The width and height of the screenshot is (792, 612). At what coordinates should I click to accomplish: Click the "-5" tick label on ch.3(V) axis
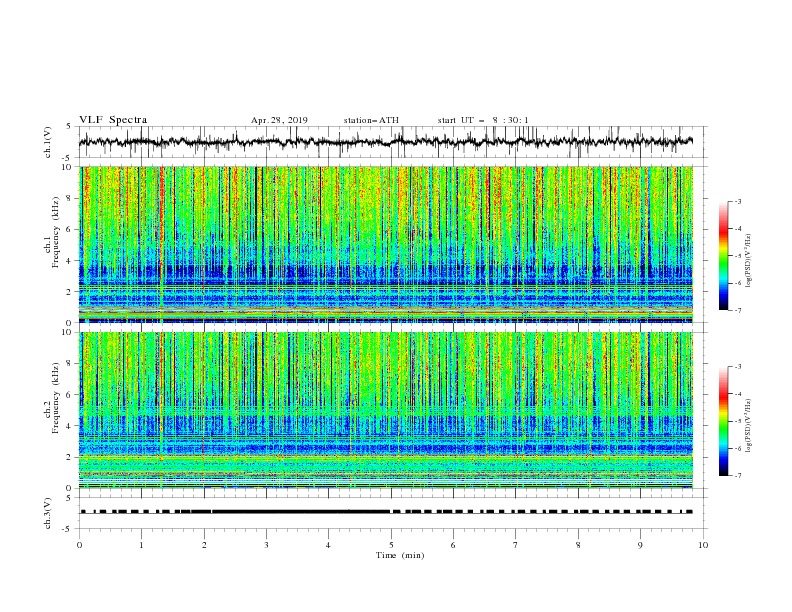68,529
